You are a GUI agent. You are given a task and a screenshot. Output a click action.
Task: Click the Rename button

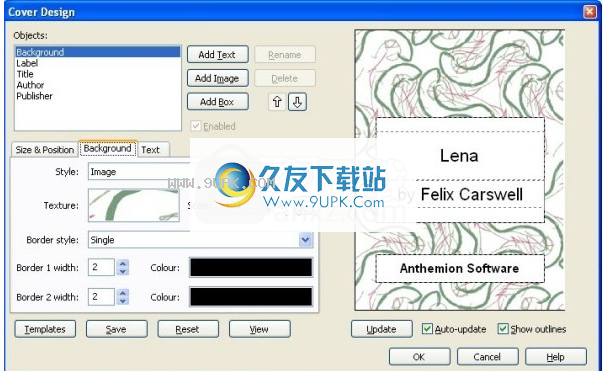point(285,55)
